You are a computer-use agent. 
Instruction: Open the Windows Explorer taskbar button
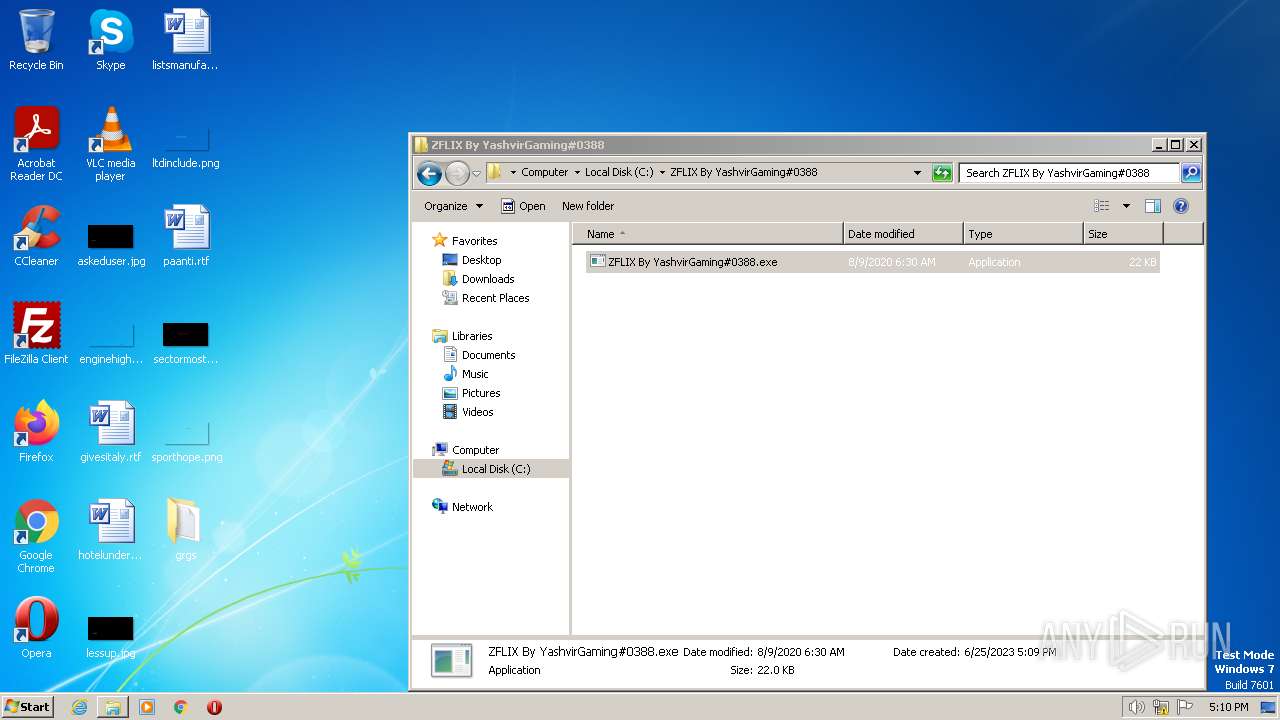(x=112, y=707)
